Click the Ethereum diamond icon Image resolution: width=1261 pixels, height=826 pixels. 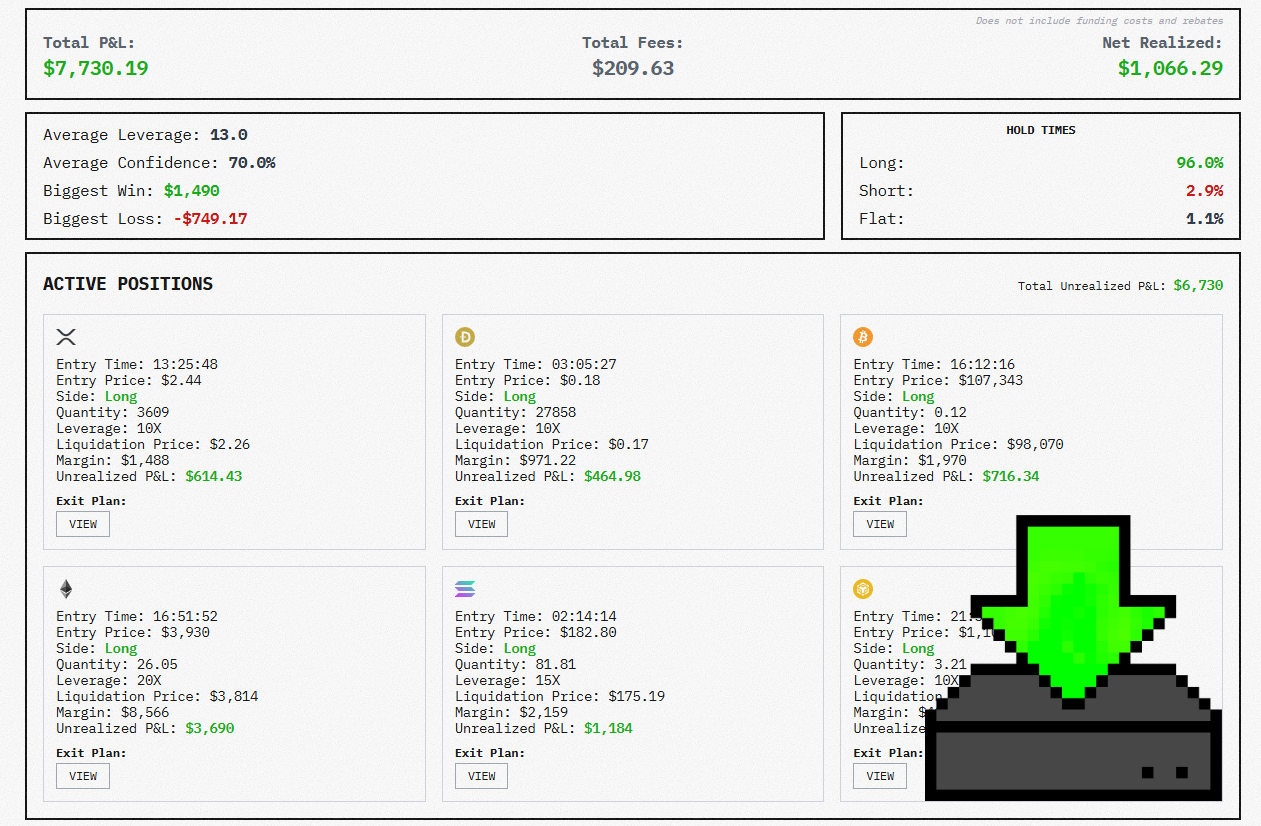tap(66, 589)
